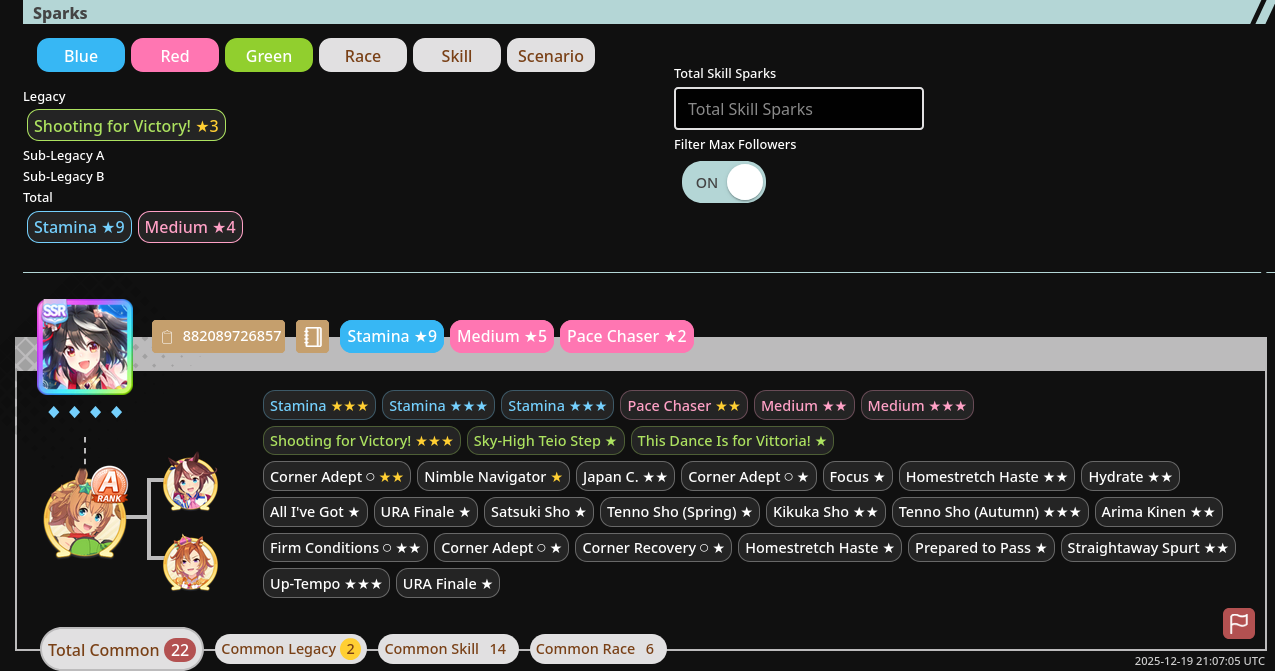Click the Homestretch Haste ★ single-star chip
Screen dimensions: 1275x671
point(820,548)
